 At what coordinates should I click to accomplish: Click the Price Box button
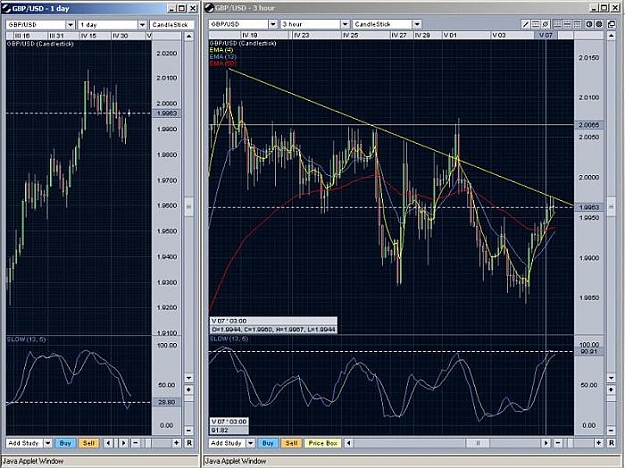pos(323,443)
